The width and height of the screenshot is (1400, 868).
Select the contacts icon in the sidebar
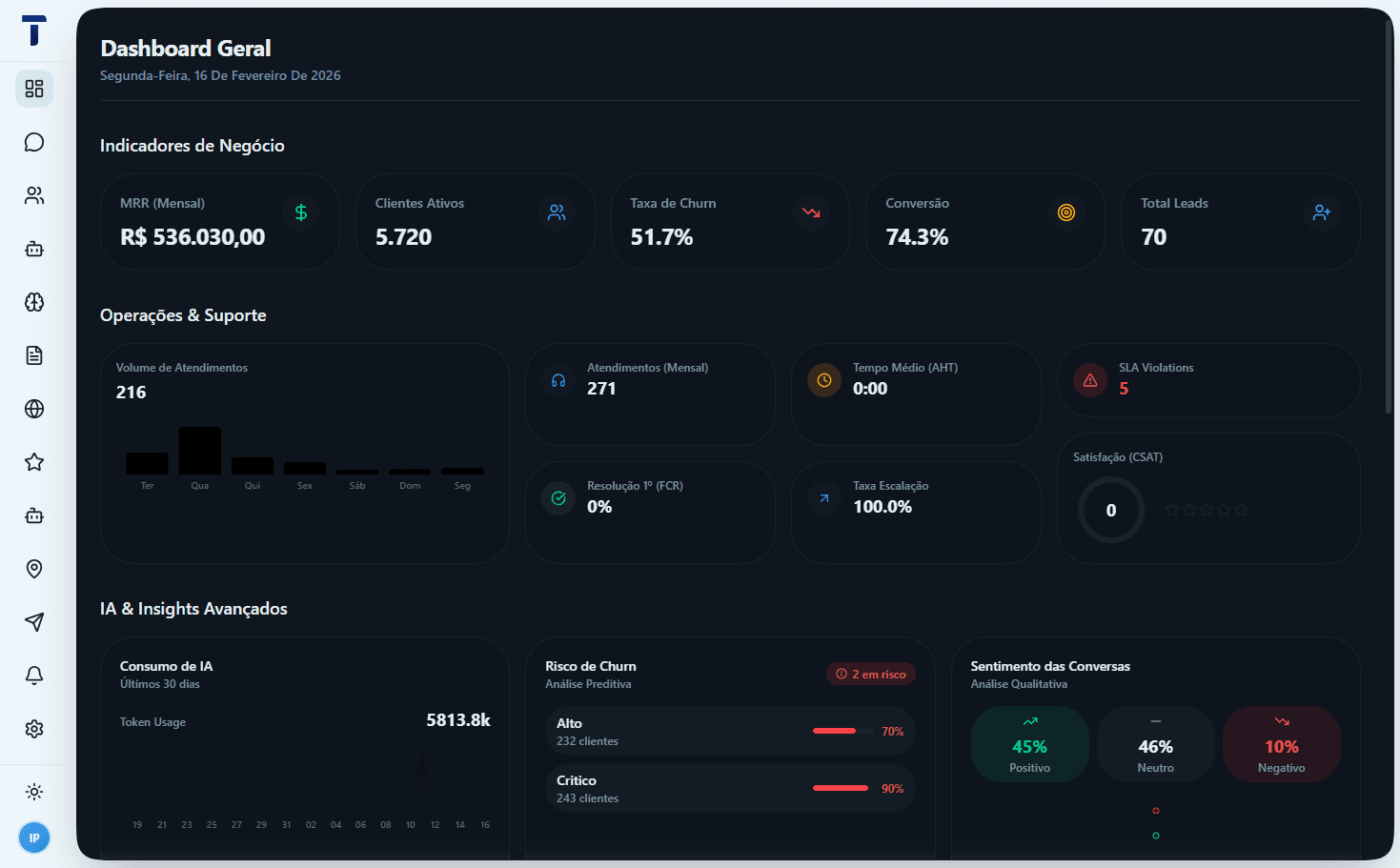[34, 194]
